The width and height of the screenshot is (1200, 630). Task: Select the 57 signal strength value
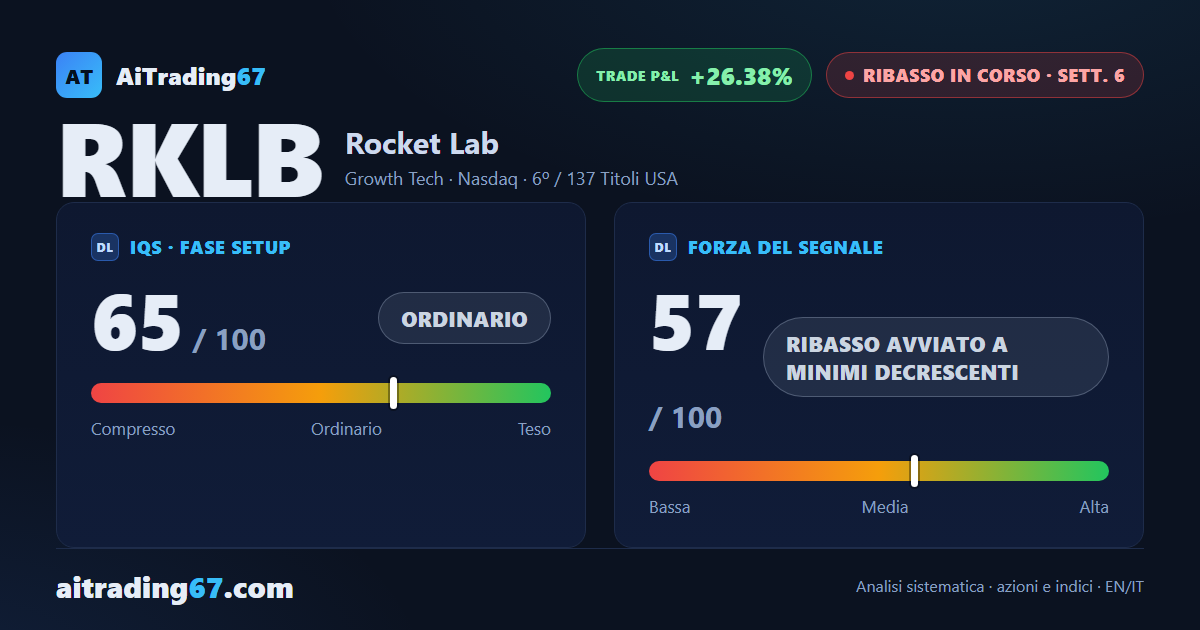(x=696, y=324)
